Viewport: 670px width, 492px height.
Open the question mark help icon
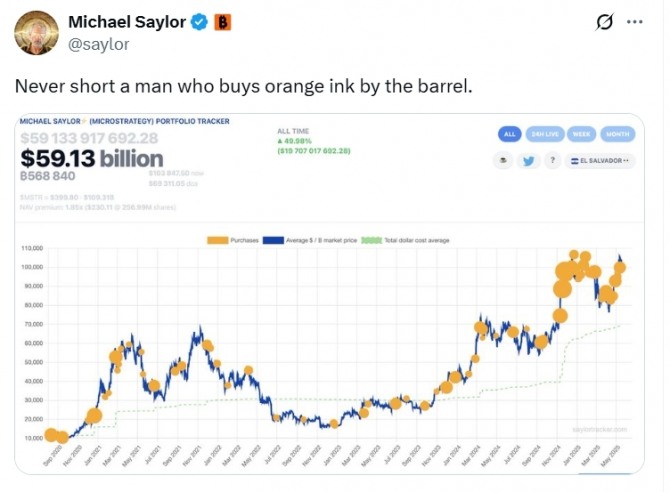tap(552, 161)
